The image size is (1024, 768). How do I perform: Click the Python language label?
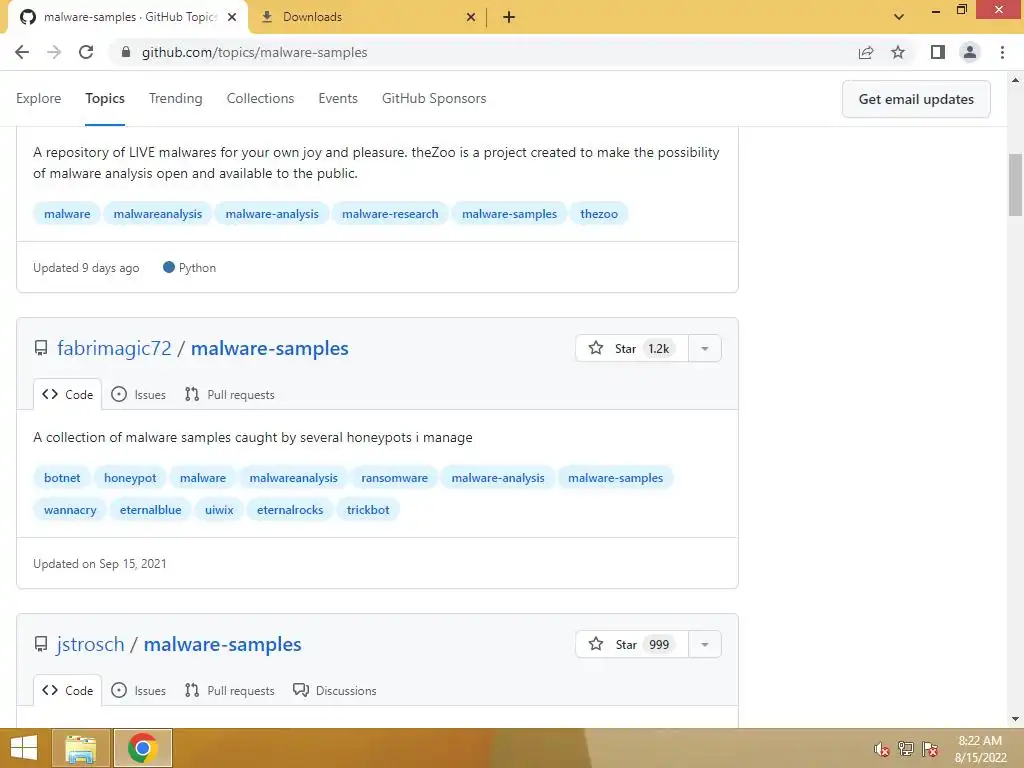[189, 268]
